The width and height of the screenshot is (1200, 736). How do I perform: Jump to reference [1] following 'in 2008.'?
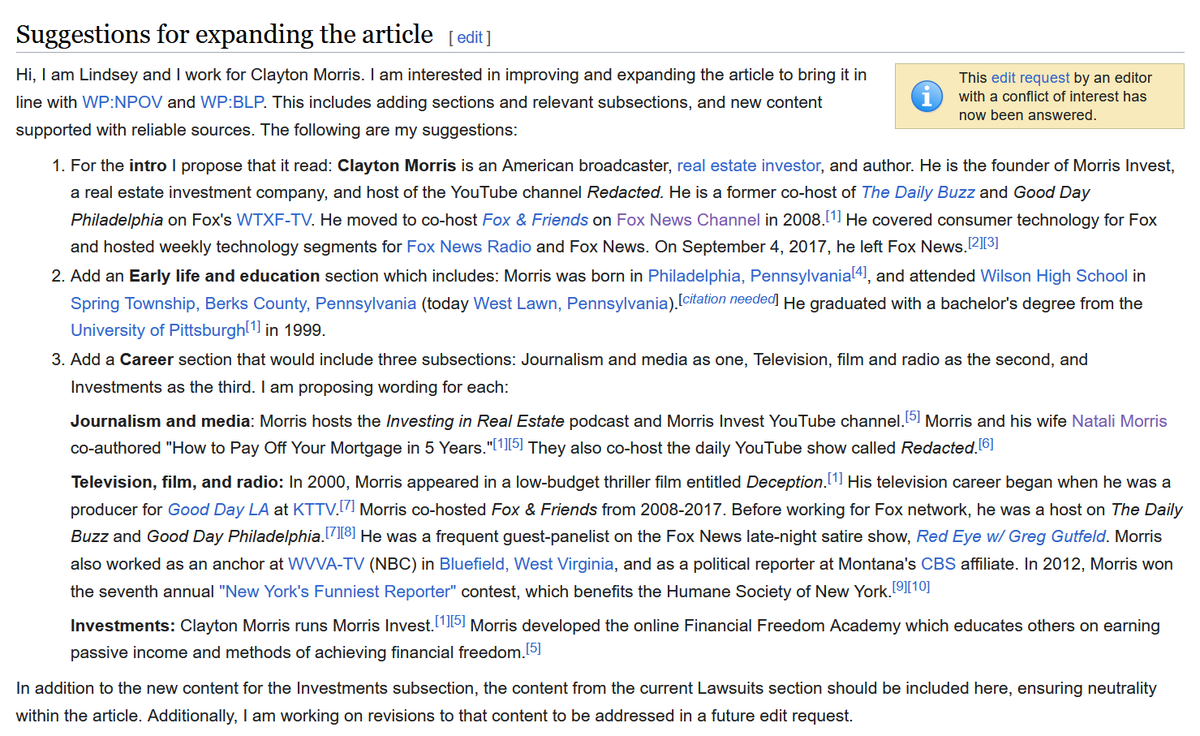click(x=833, y=214)
